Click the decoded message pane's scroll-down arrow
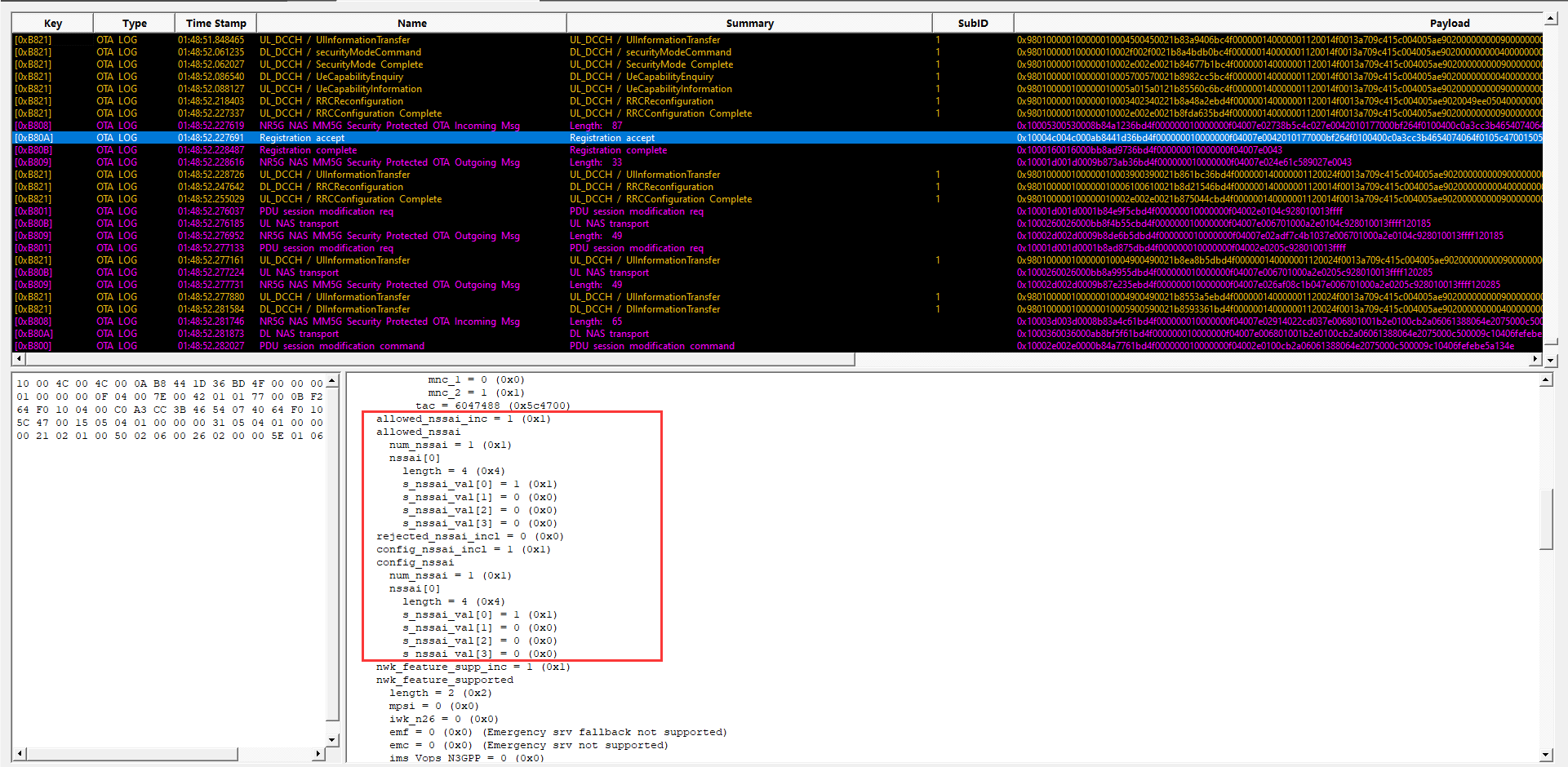 (1546, 755)
